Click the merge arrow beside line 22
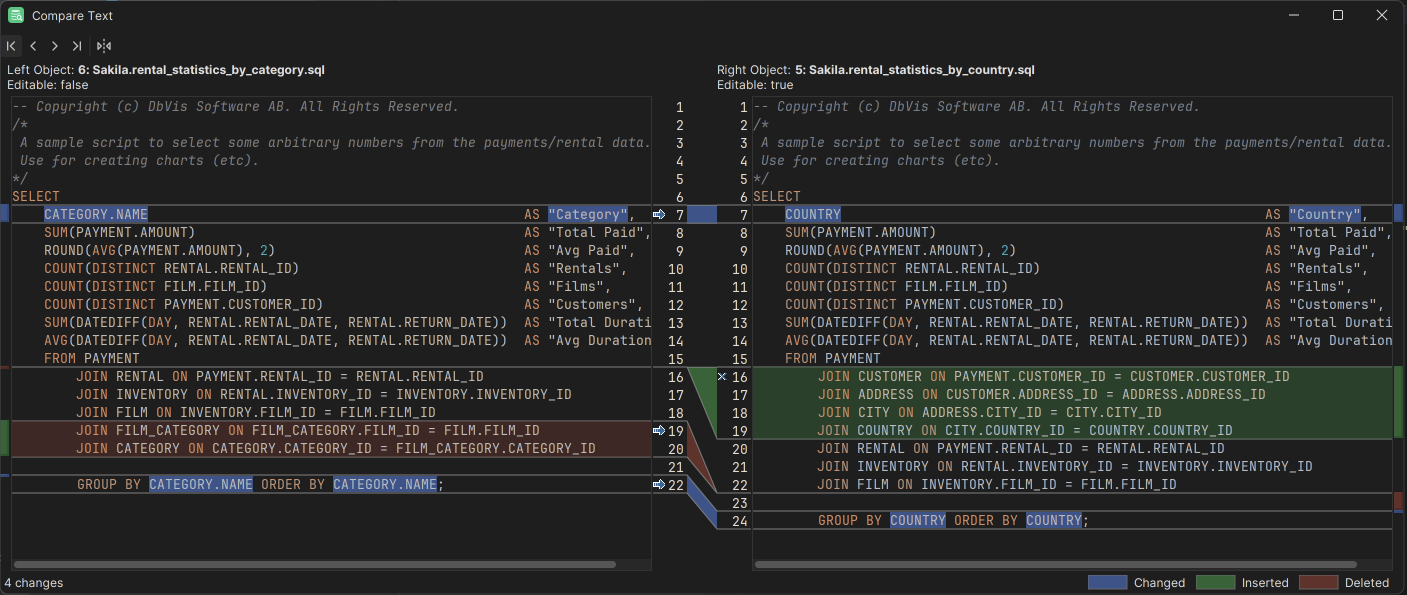The image size is (1407, 595). [660, 484]
